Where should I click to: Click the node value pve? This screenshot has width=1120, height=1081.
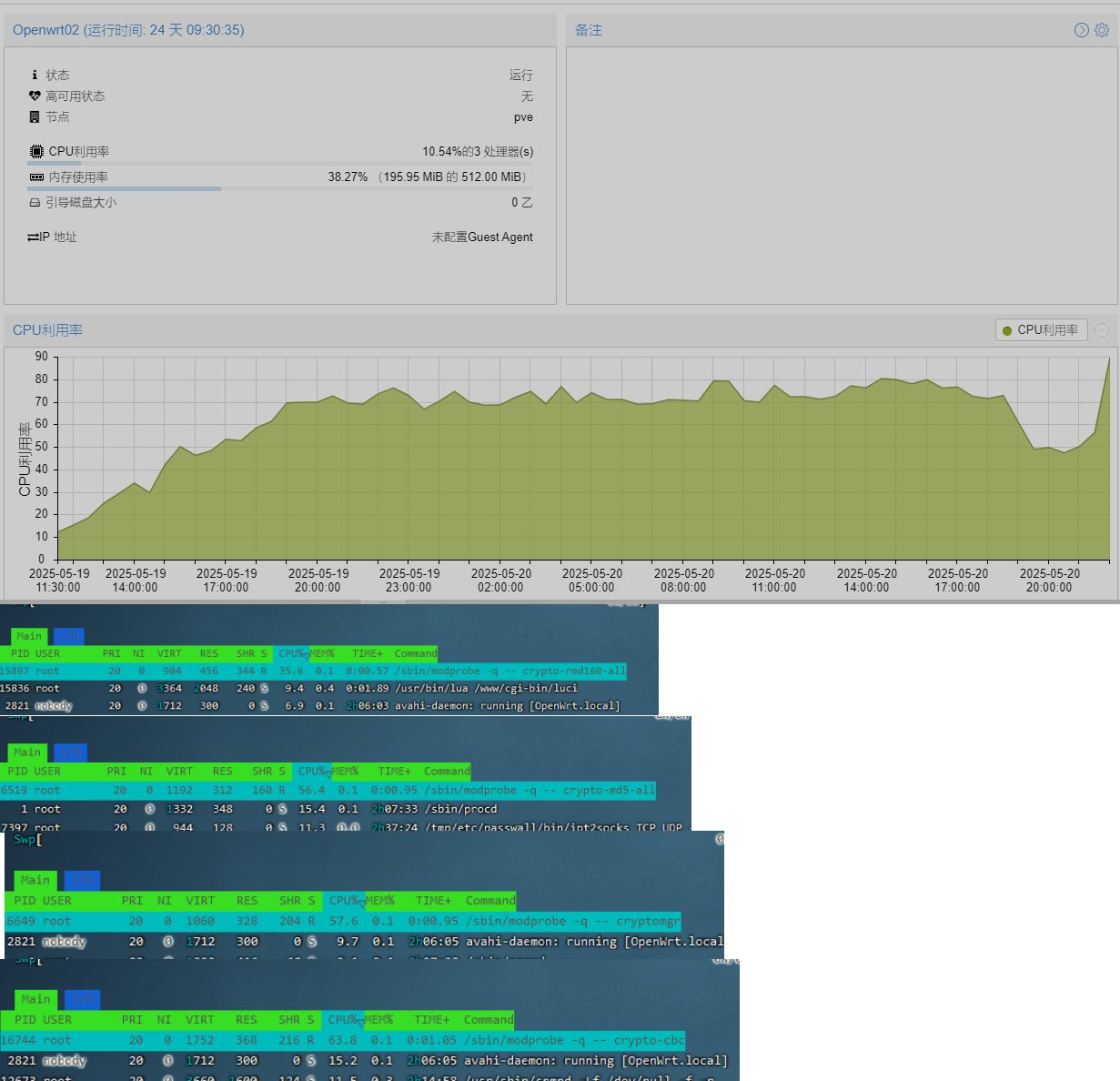pyautogui.click(x=523, y=116)
